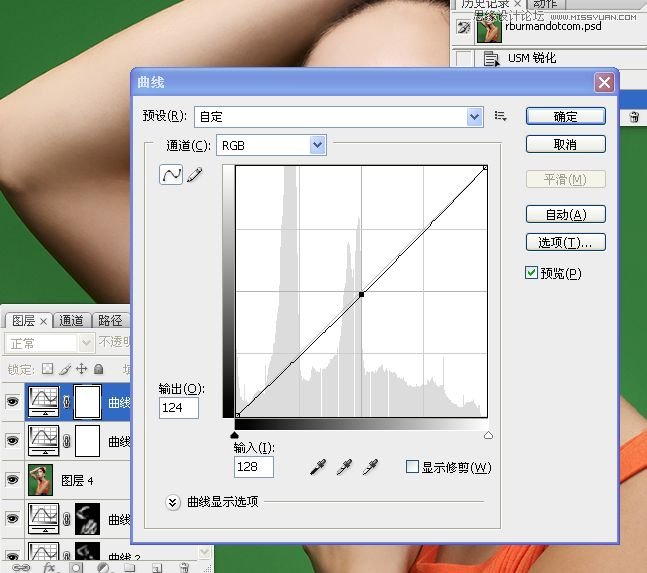The image size is (647, 573).
Task: Lock all with padlock icon
Action: [99, 368]
